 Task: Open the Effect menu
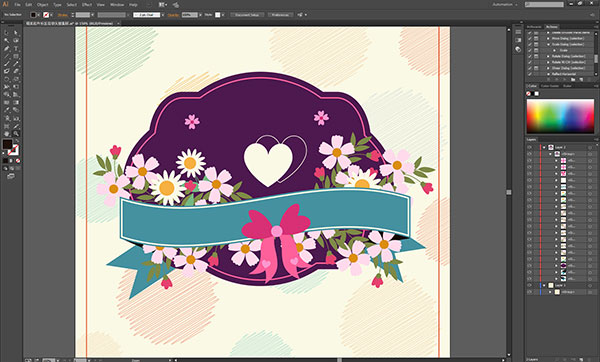point(87,5)
